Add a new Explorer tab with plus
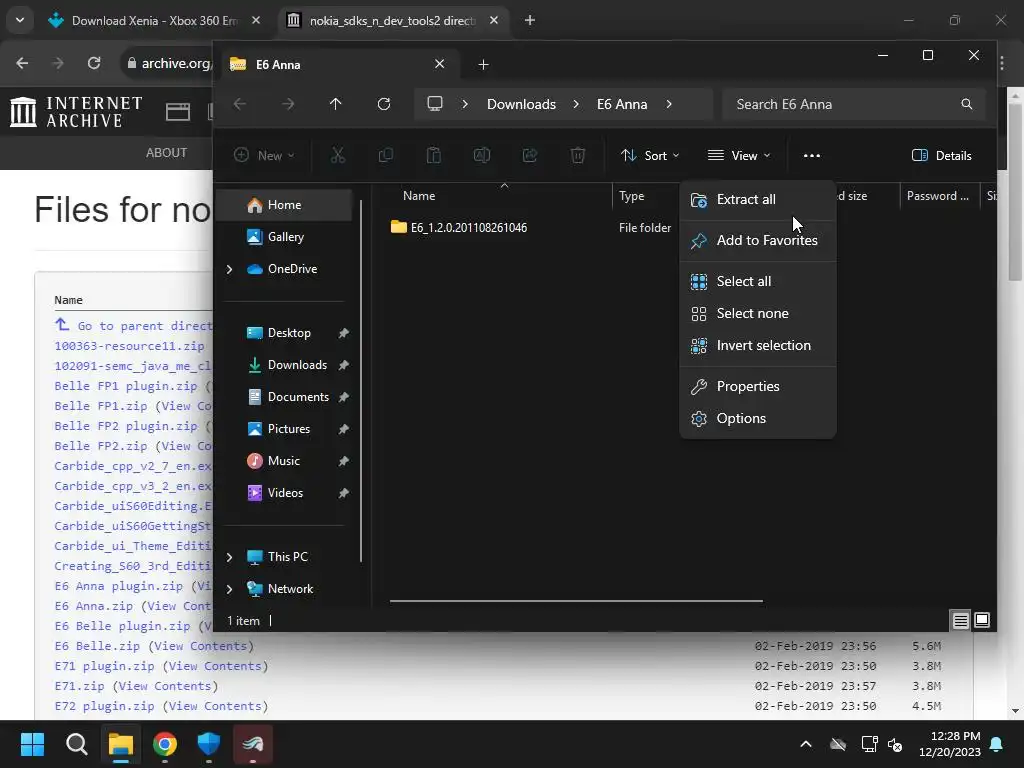1024x768 pixels. pos(483,64)
